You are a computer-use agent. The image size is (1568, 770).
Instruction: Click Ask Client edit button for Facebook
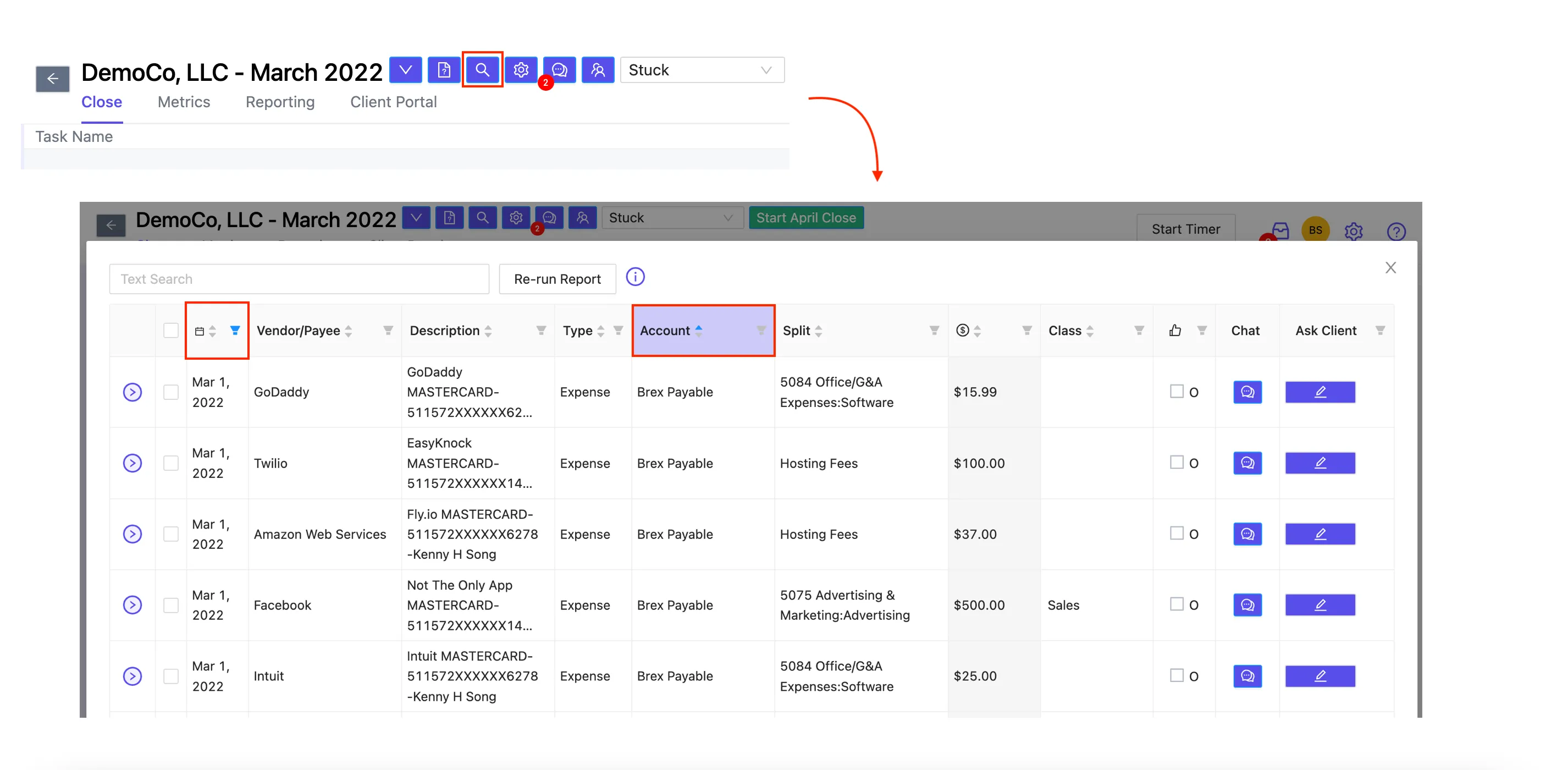[x=1320, y=605]
